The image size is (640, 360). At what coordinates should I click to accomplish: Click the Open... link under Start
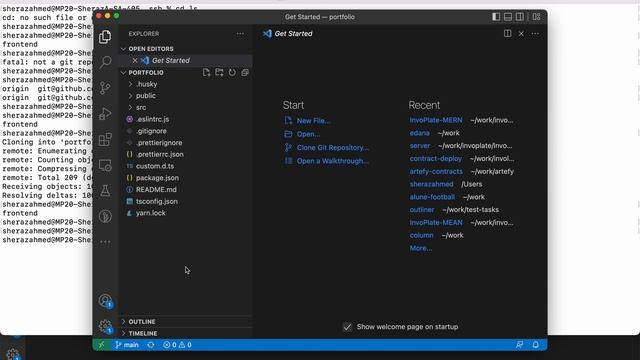click(x=308, y=134)
